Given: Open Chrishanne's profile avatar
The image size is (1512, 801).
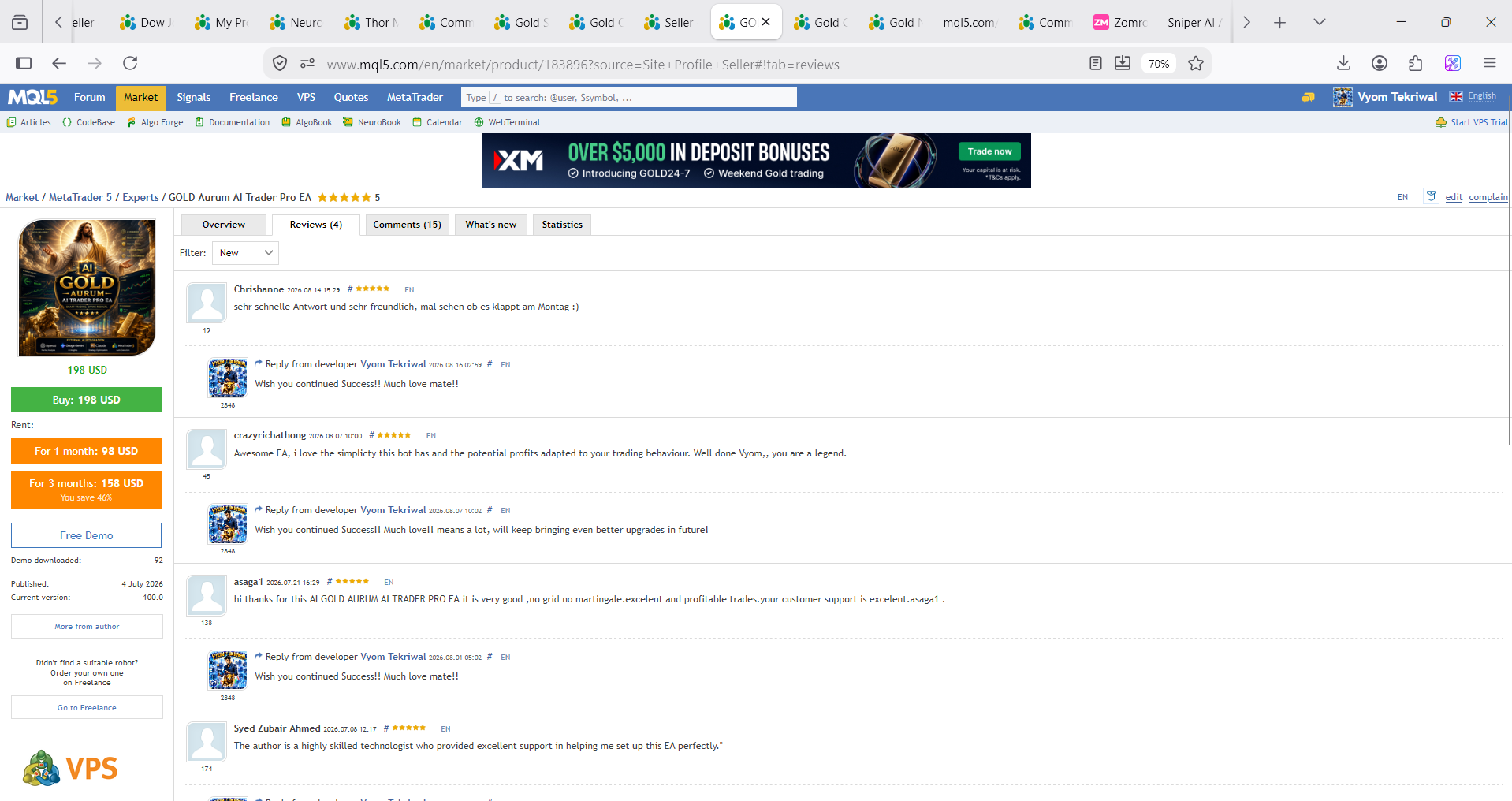Looking at the screenshot, I should point(207,303).
